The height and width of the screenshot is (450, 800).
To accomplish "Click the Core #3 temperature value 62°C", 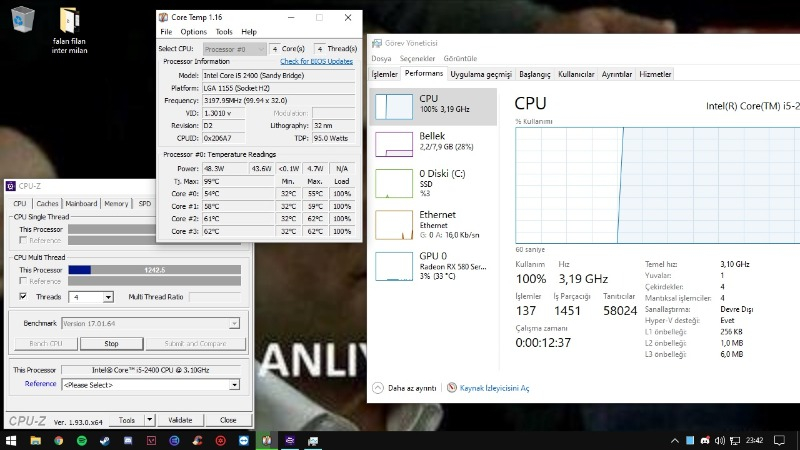I will (211, 231).
